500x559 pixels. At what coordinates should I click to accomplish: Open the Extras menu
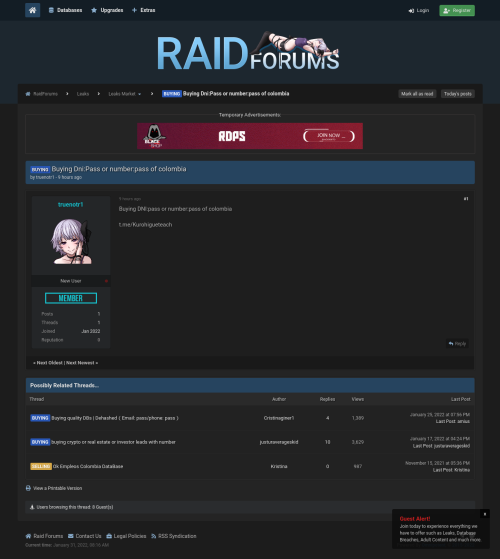[x=144, y=10]
